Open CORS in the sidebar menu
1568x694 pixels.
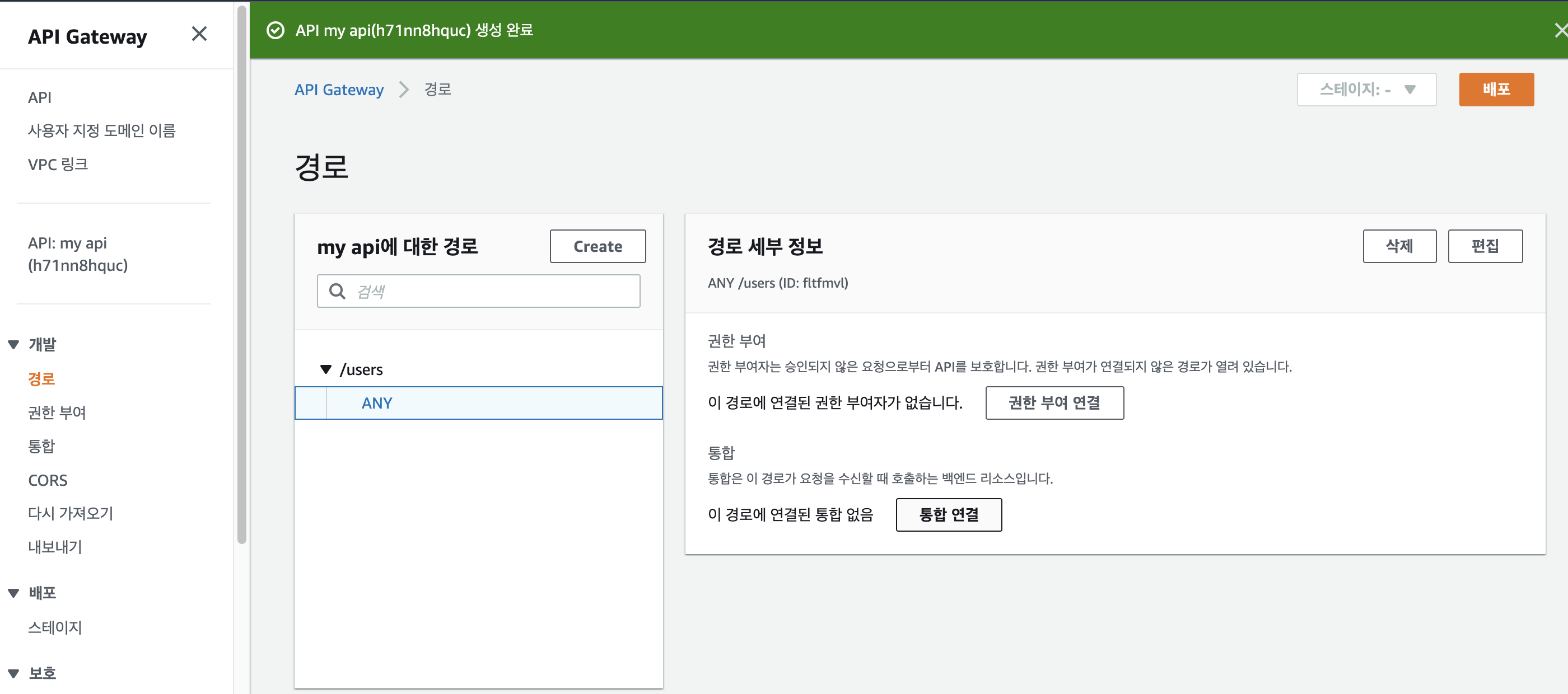click(48, 480)
